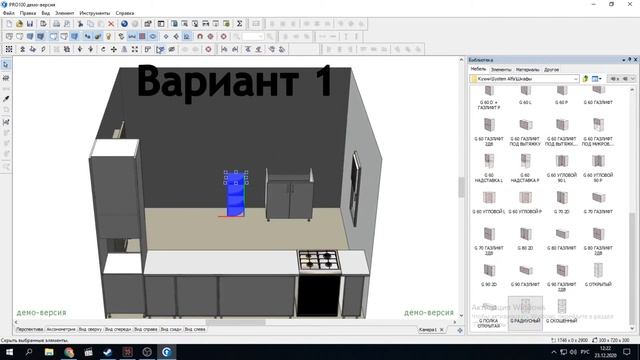
Task: Switch to the Другое library tab
Action: click(551, 69)
